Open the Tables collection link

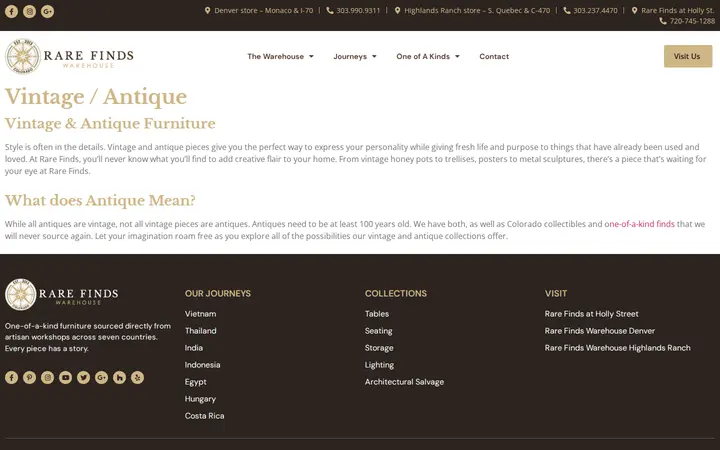[x=377, y=314]
